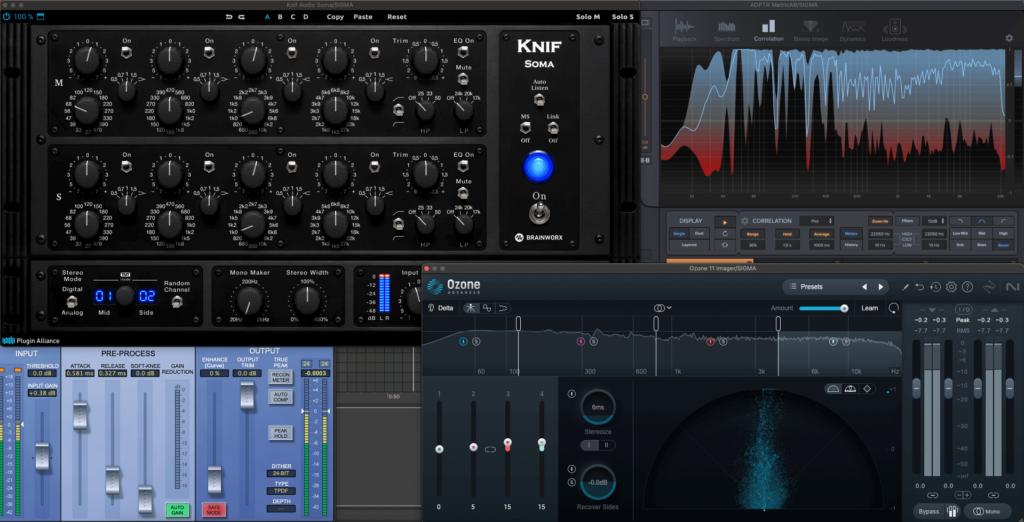Screen dimensions: 1024x522
Task: Click the sync loop icon in MetricAB Display
Action: point(724,244)
